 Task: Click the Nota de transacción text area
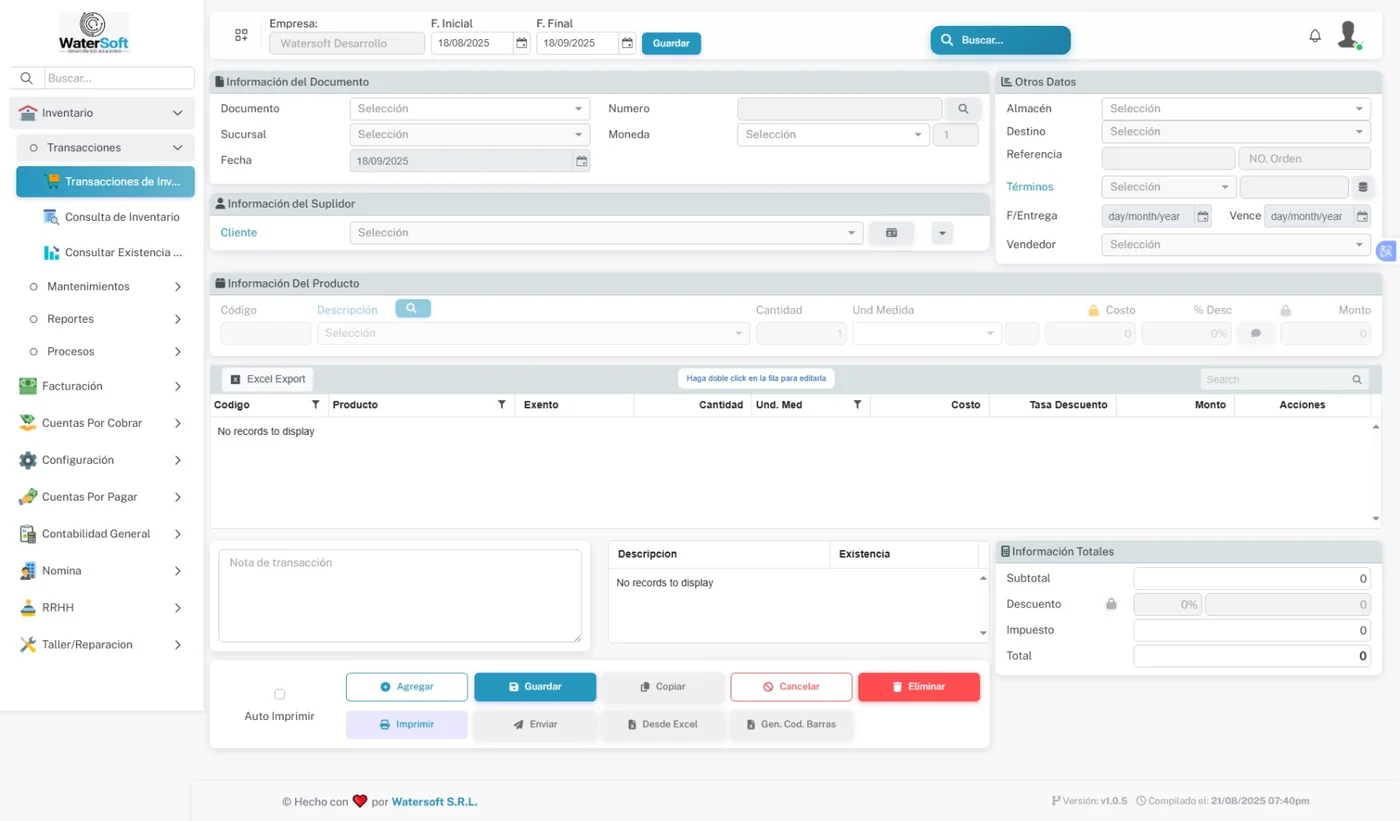point(400,596)
